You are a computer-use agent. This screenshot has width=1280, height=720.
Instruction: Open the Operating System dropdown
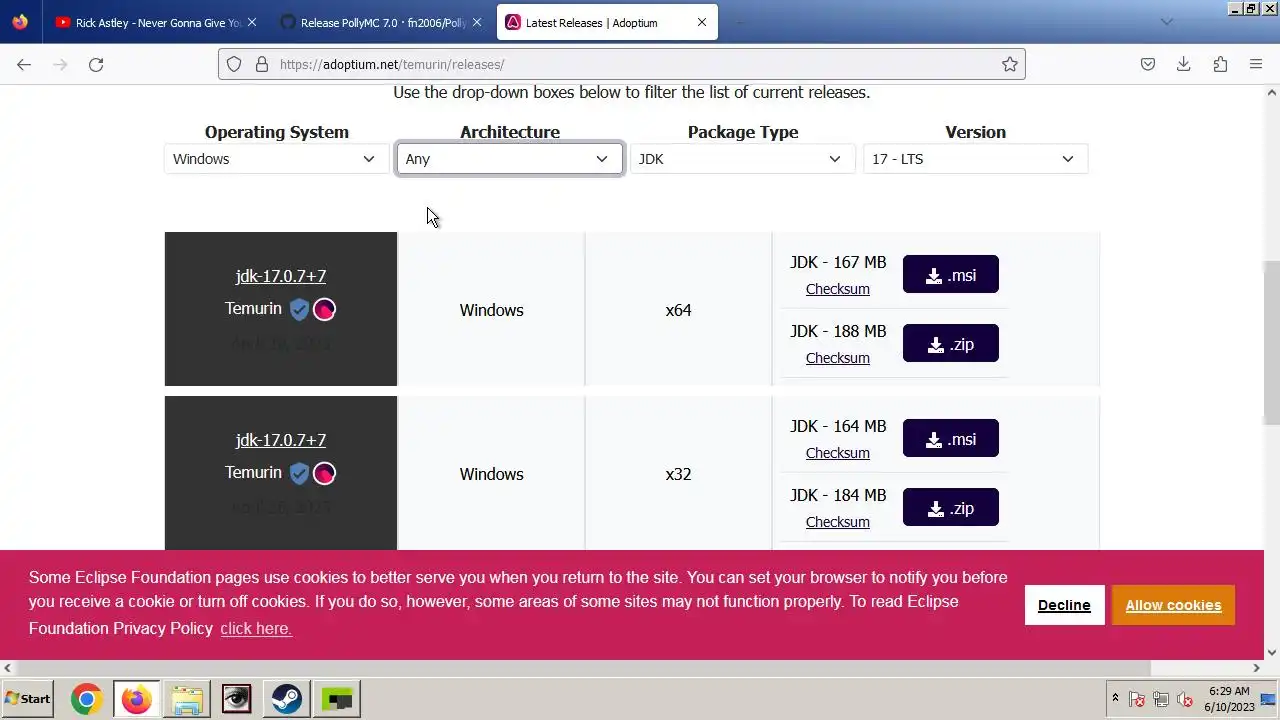pyautogui.click(x=277, y=159)
